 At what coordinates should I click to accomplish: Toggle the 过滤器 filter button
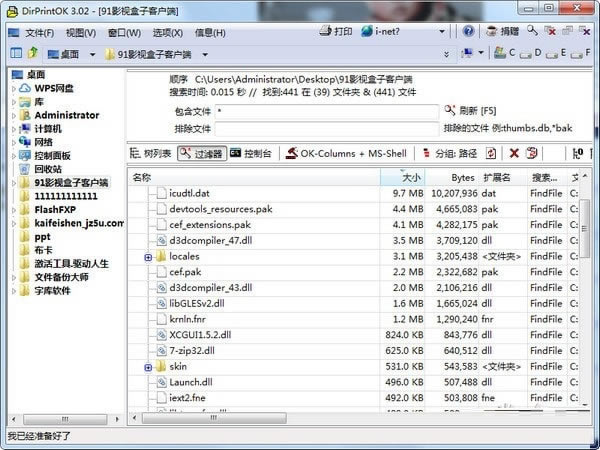point(202,153)
